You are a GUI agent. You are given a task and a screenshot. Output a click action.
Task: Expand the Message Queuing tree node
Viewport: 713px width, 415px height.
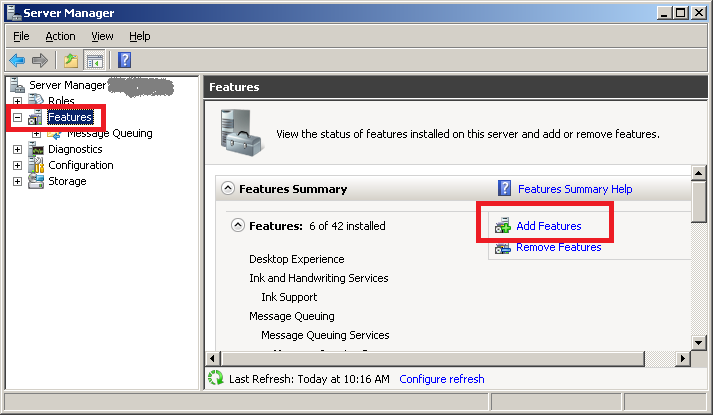click(x=36, y=134)
